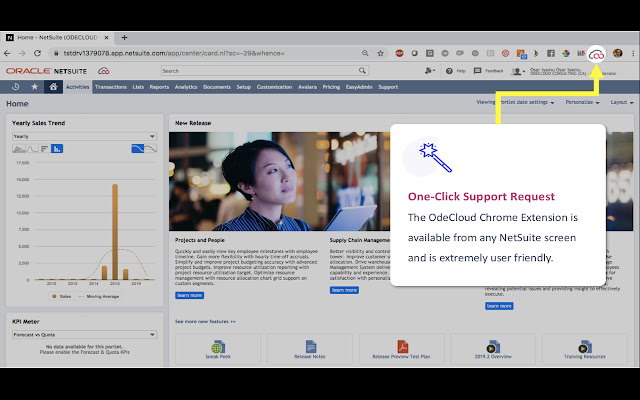Screen dimensions: 640x400
Task: Click the Oracle NetSuite logo
Action: 46,71
